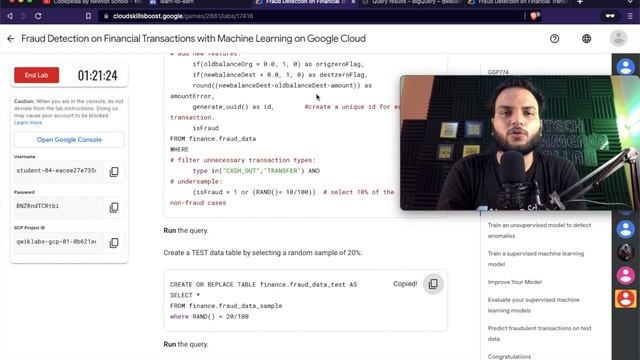Click the presenter webcam video overlay
The image size is (640, 360).
(519, 143)
